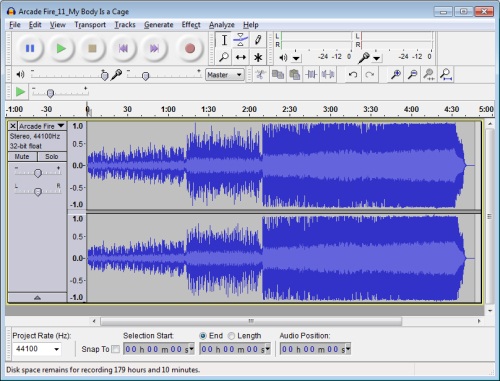Click the Paste clipboard icon

pos(294,74)
